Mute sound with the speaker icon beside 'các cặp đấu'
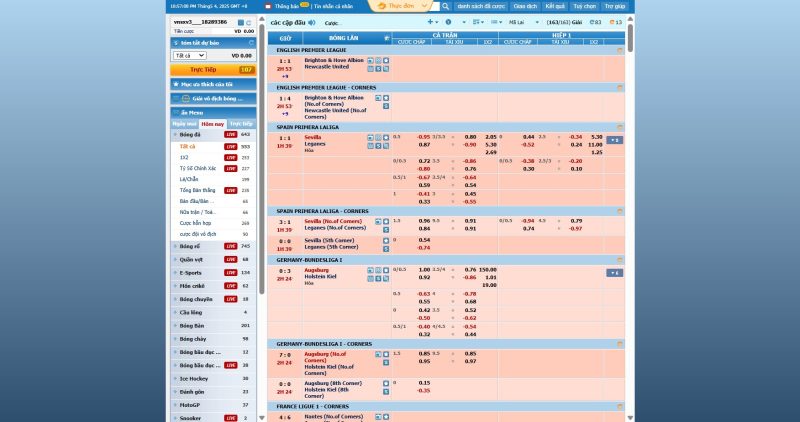This screenshot has width=800, height=422. 312,22
